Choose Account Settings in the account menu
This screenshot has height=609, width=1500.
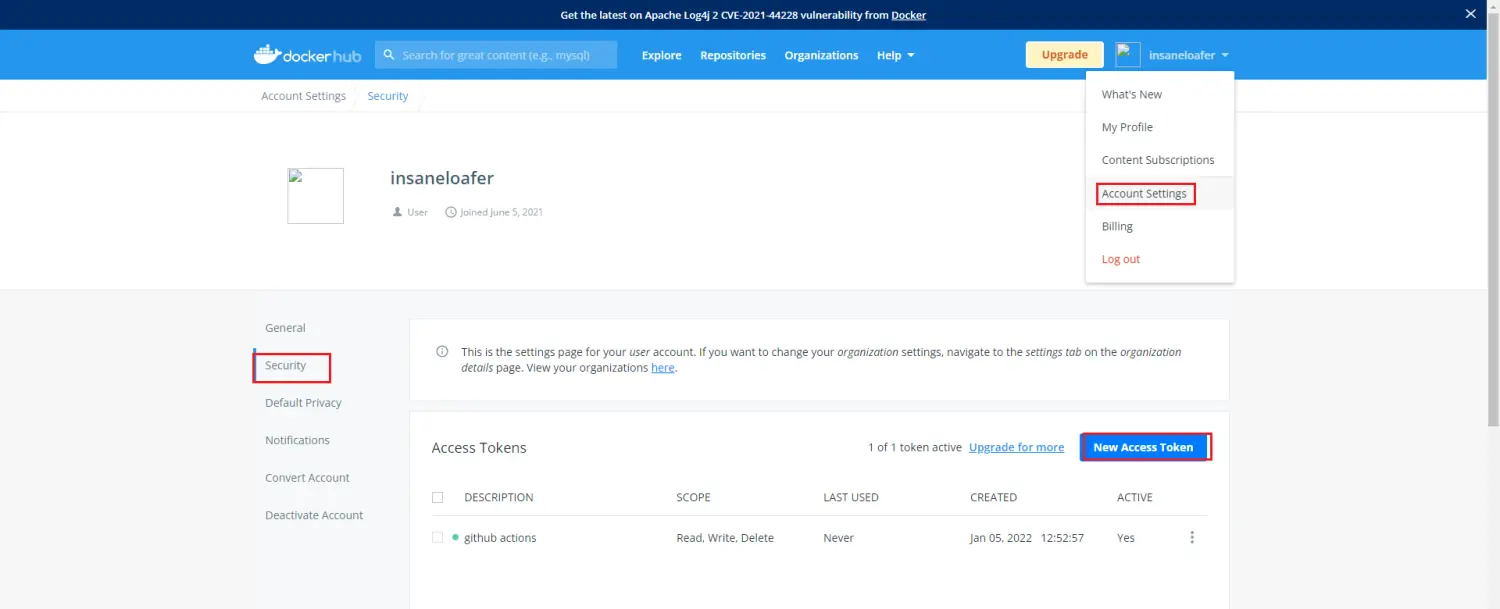tap(1160, 193)
